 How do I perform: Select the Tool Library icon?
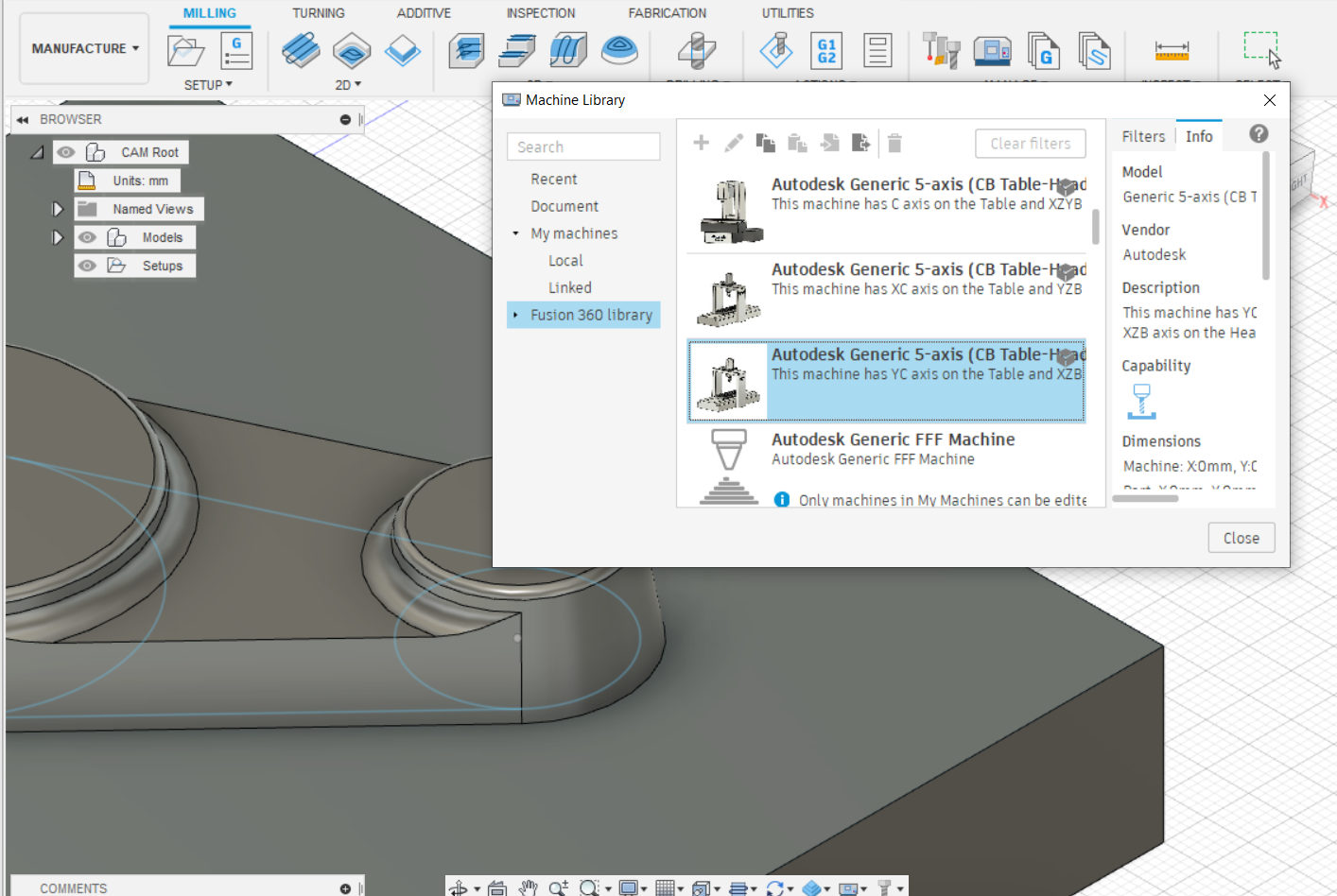(941, 50)
